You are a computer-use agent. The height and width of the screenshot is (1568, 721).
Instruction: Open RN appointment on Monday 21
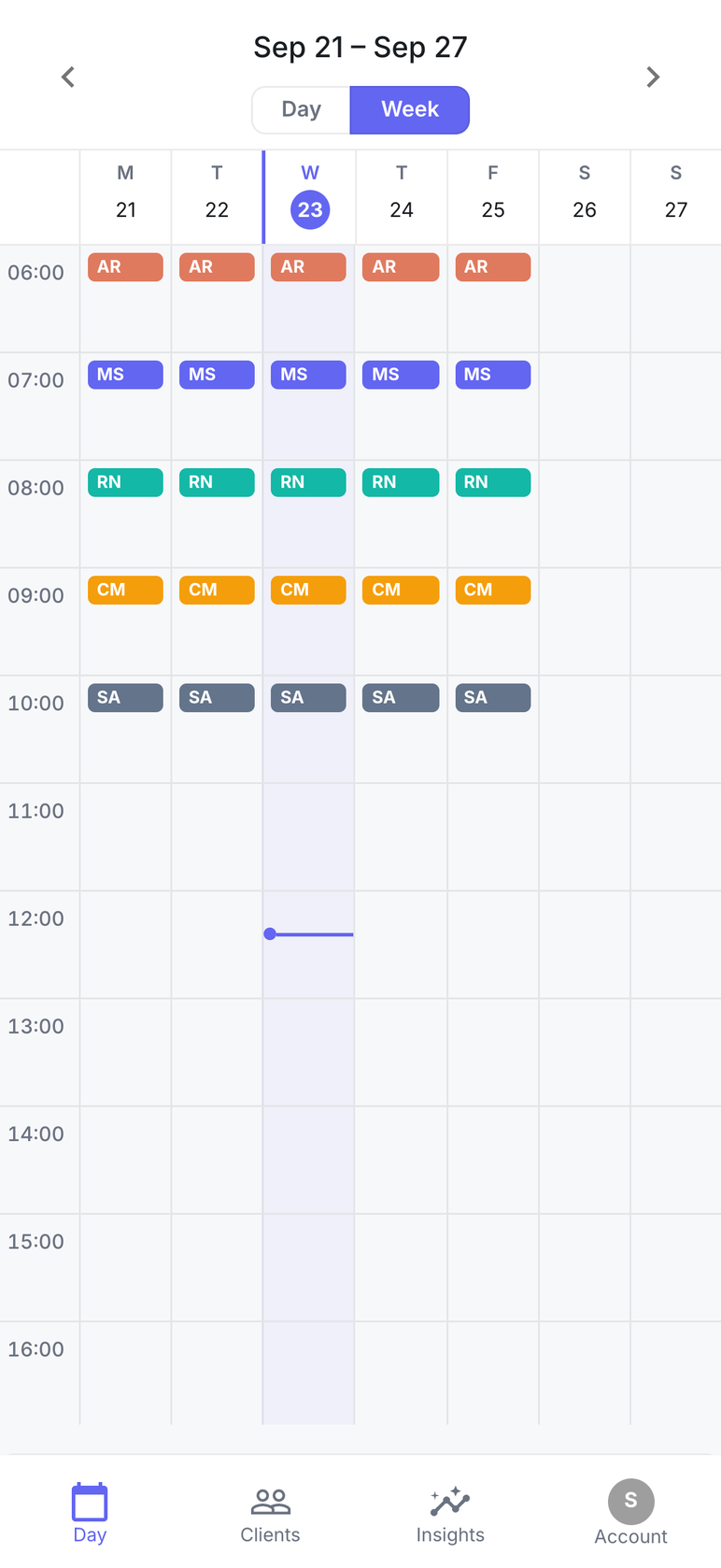tap(125, 482)
